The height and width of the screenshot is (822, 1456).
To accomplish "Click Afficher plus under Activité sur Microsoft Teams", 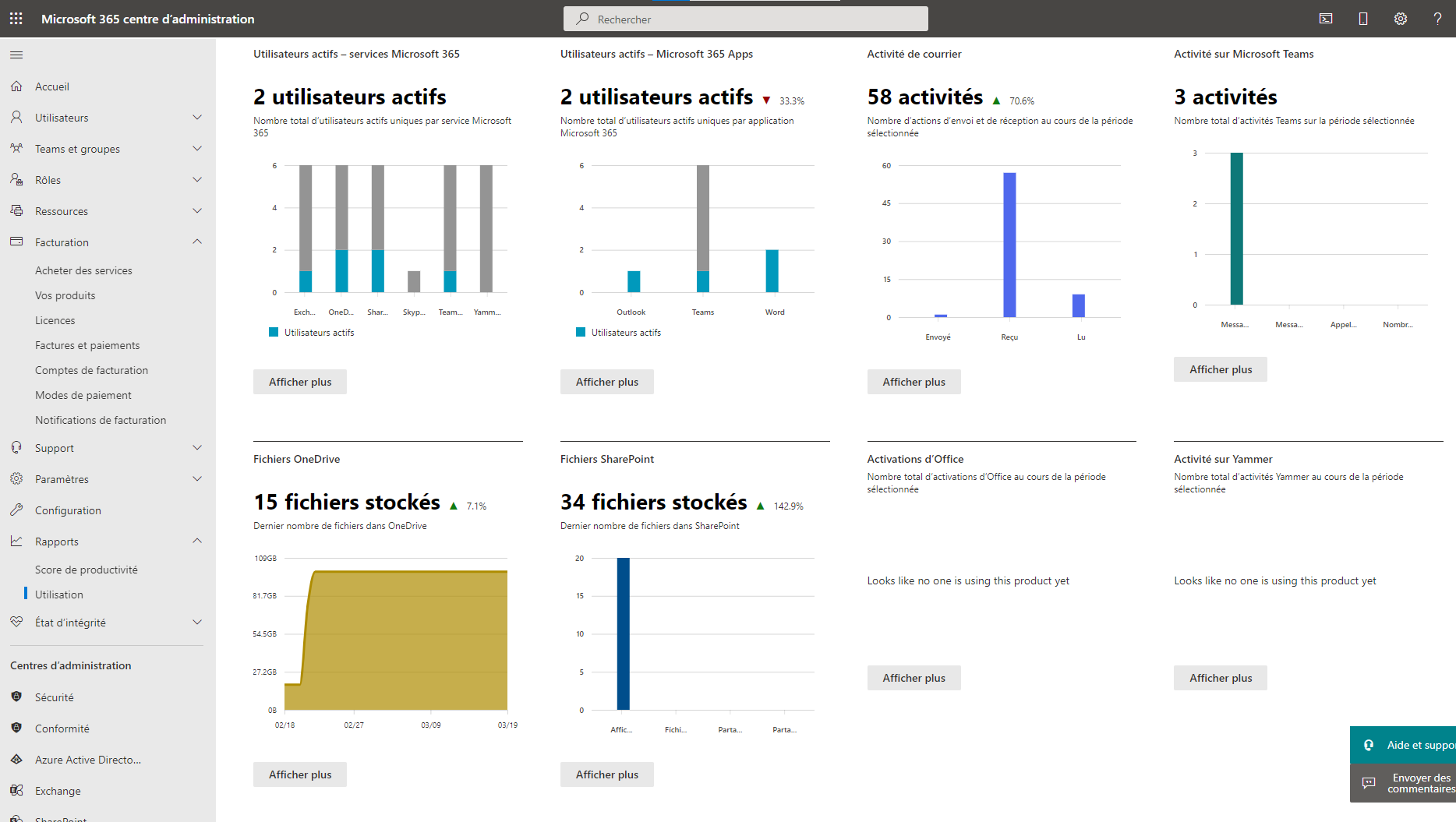I will [x=1221, y=369].
